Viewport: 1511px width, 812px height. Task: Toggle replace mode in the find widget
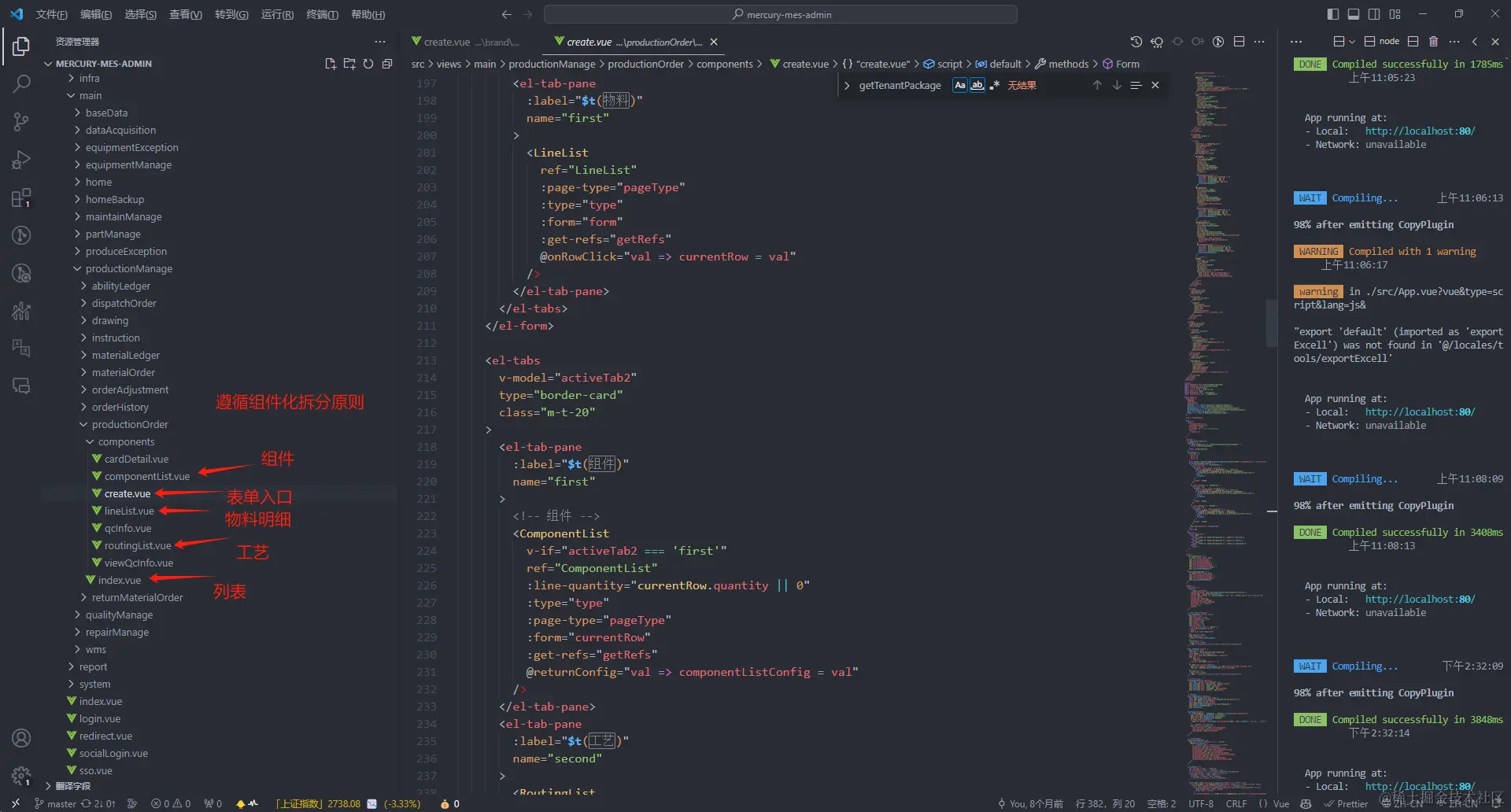tap(847, 85)
